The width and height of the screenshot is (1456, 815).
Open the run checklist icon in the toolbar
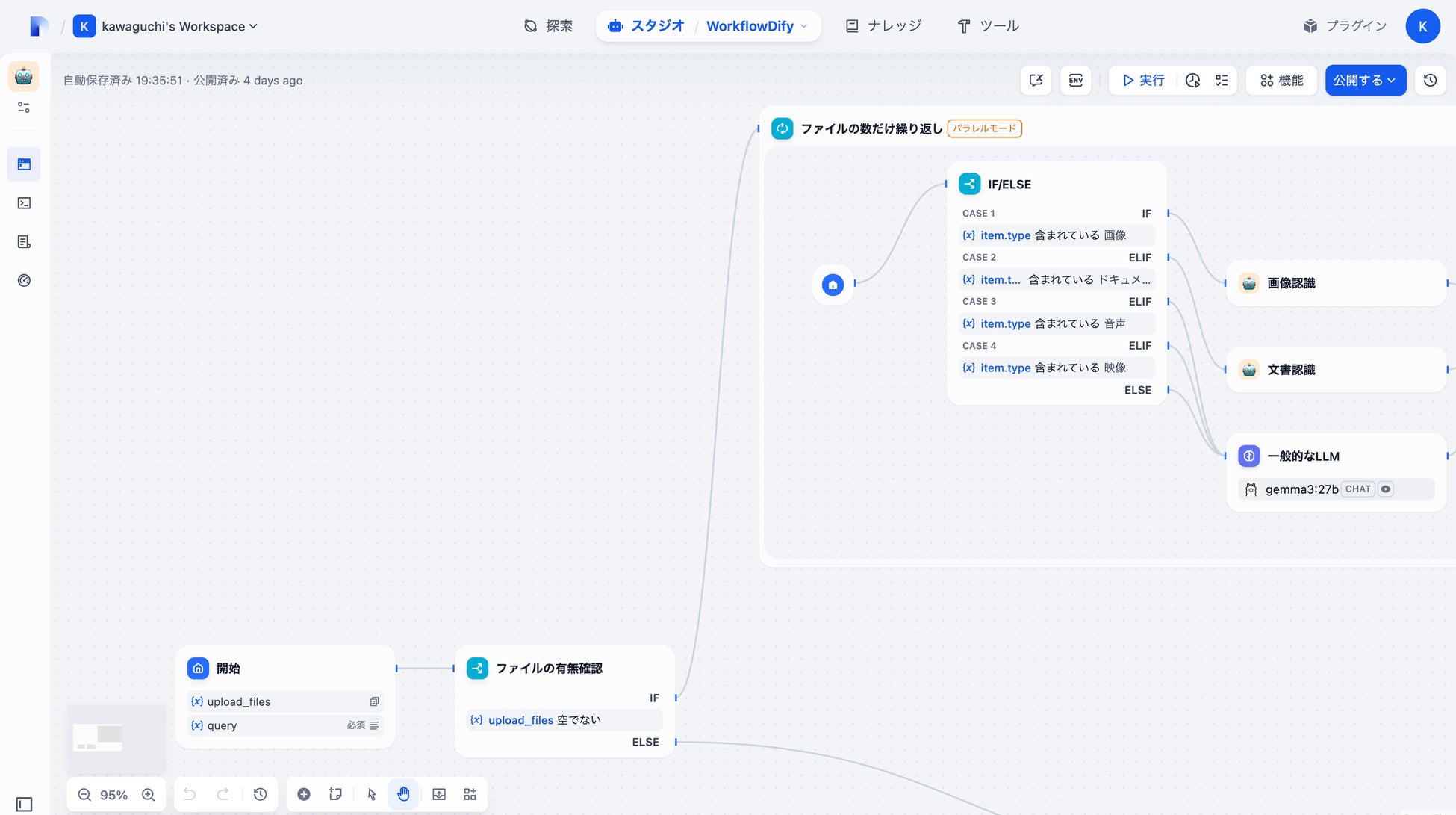pos(1222,80)
